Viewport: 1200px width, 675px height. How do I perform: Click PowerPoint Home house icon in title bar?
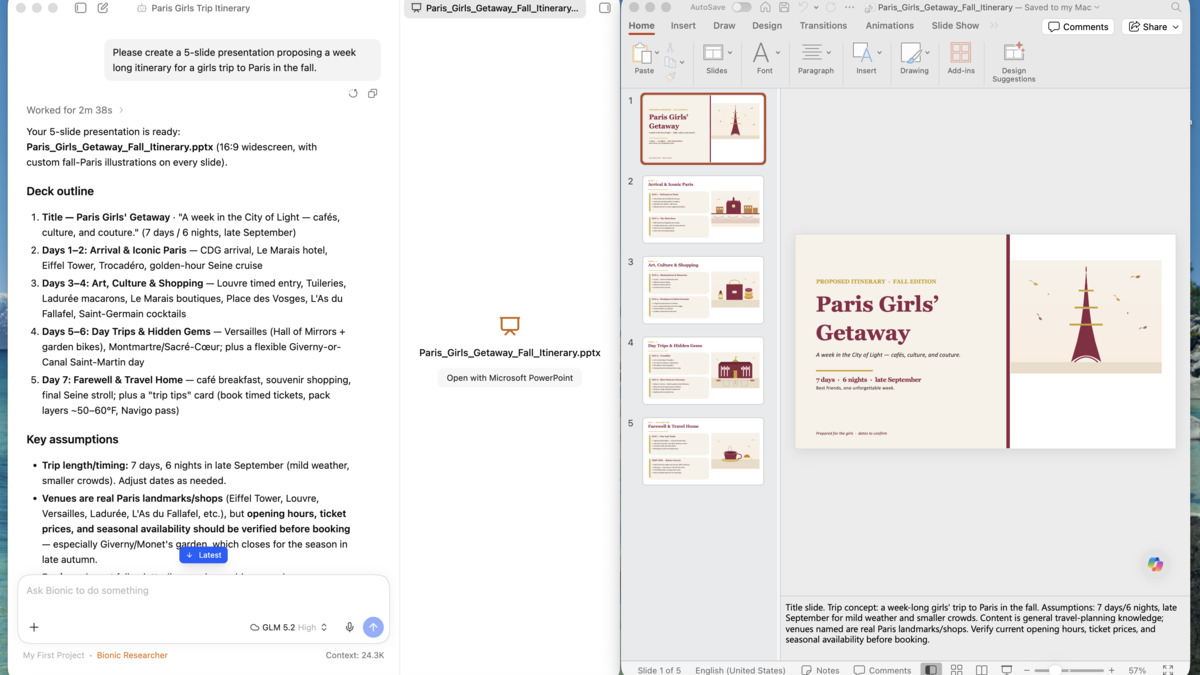point(765,7)
